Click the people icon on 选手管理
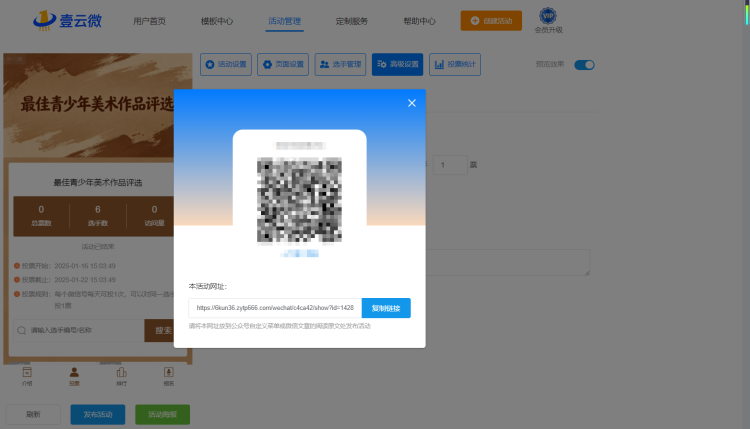 (x=324, y=64)
